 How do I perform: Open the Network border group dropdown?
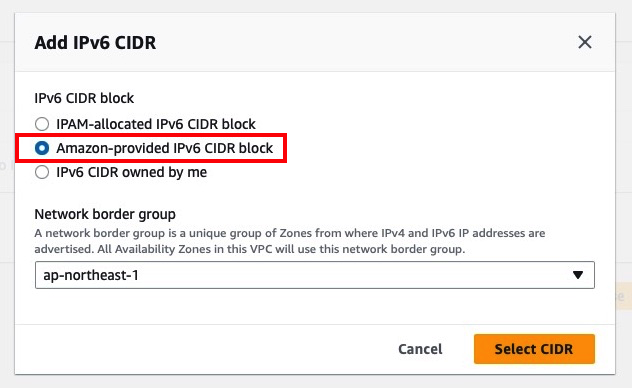(x=314, y=275)
